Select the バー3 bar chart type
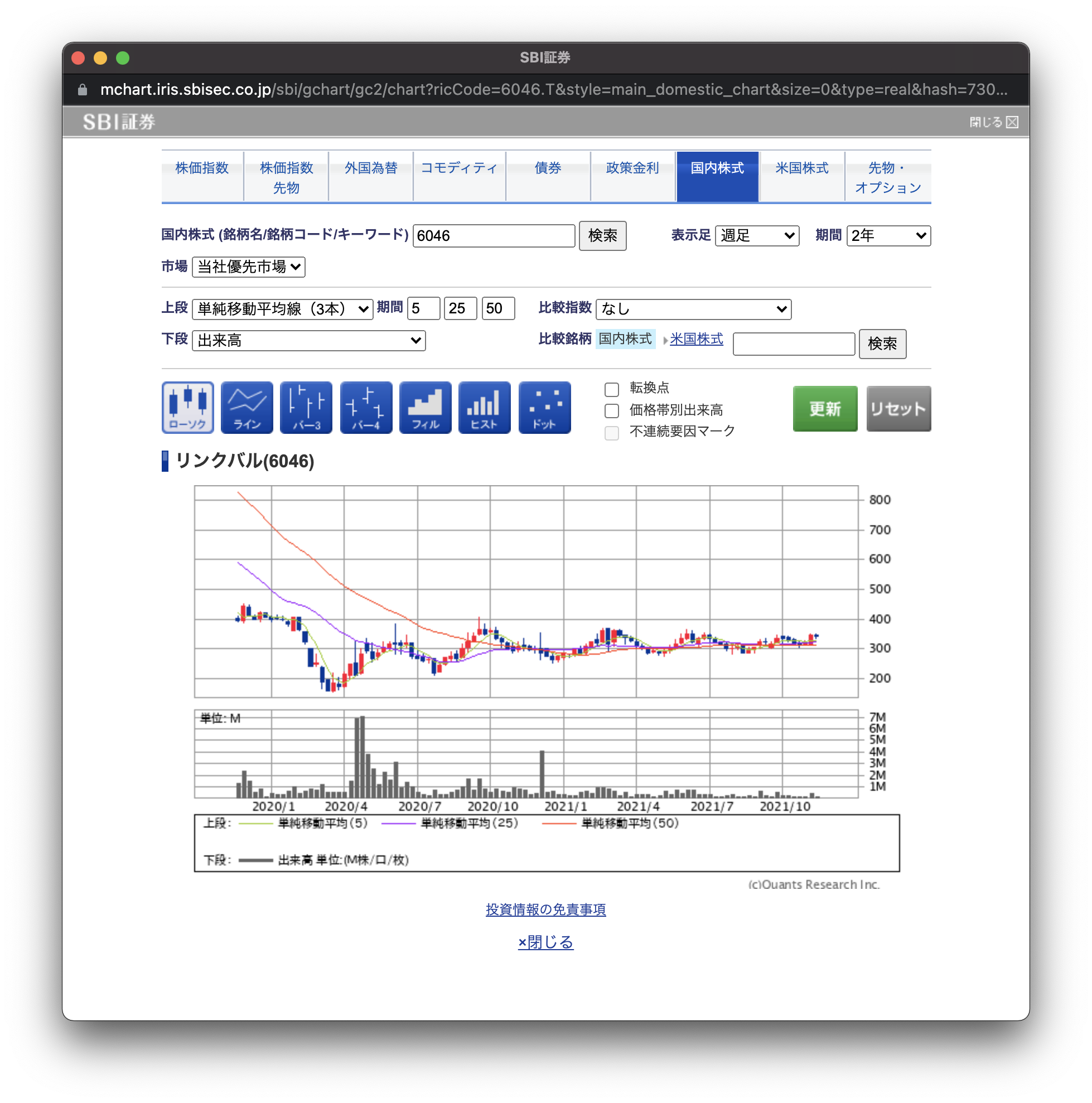 (306, 408)
